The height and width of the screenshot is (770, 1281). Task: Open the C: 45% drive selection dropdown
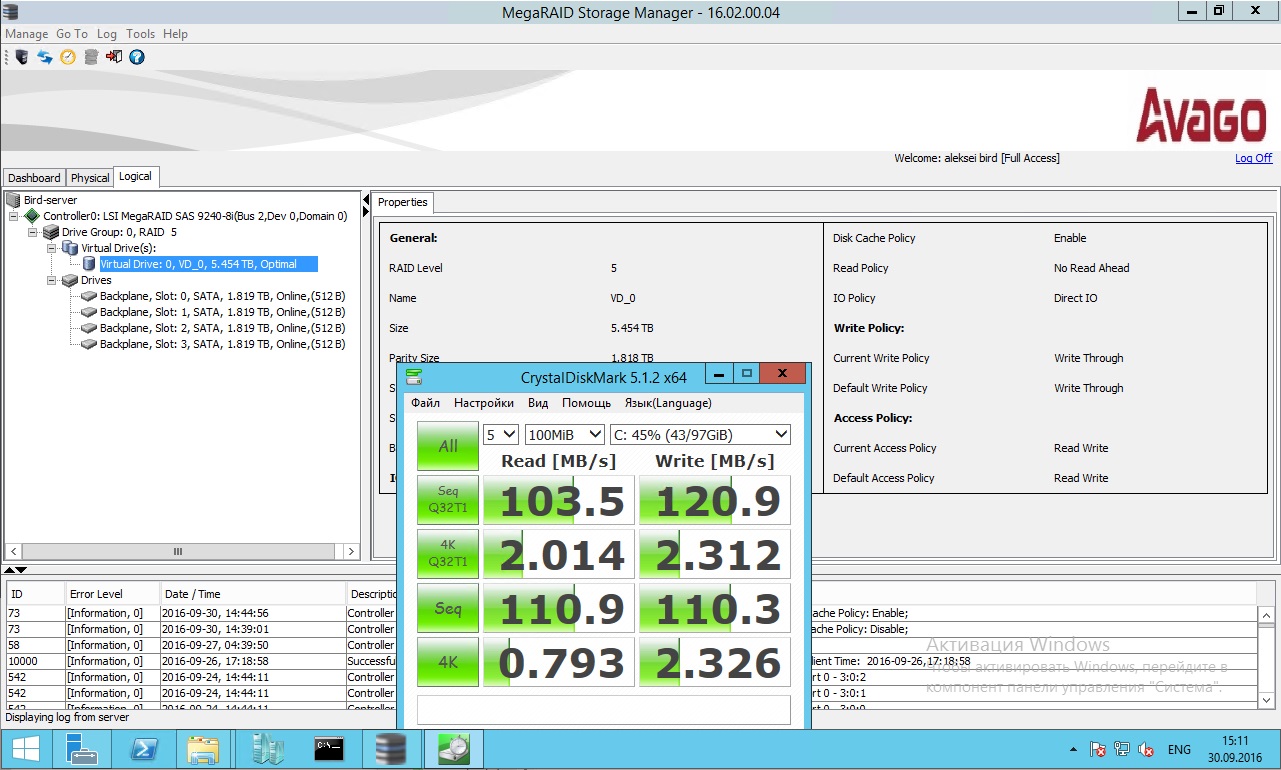700,434
